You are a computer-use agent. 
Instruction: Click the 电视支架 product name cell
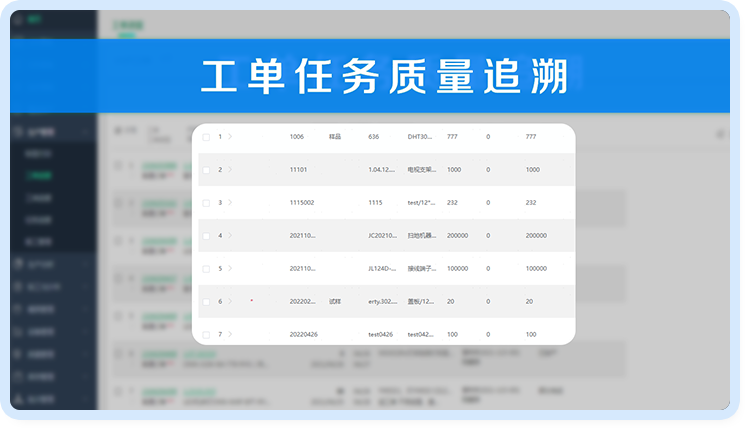[x=421, y=170]
